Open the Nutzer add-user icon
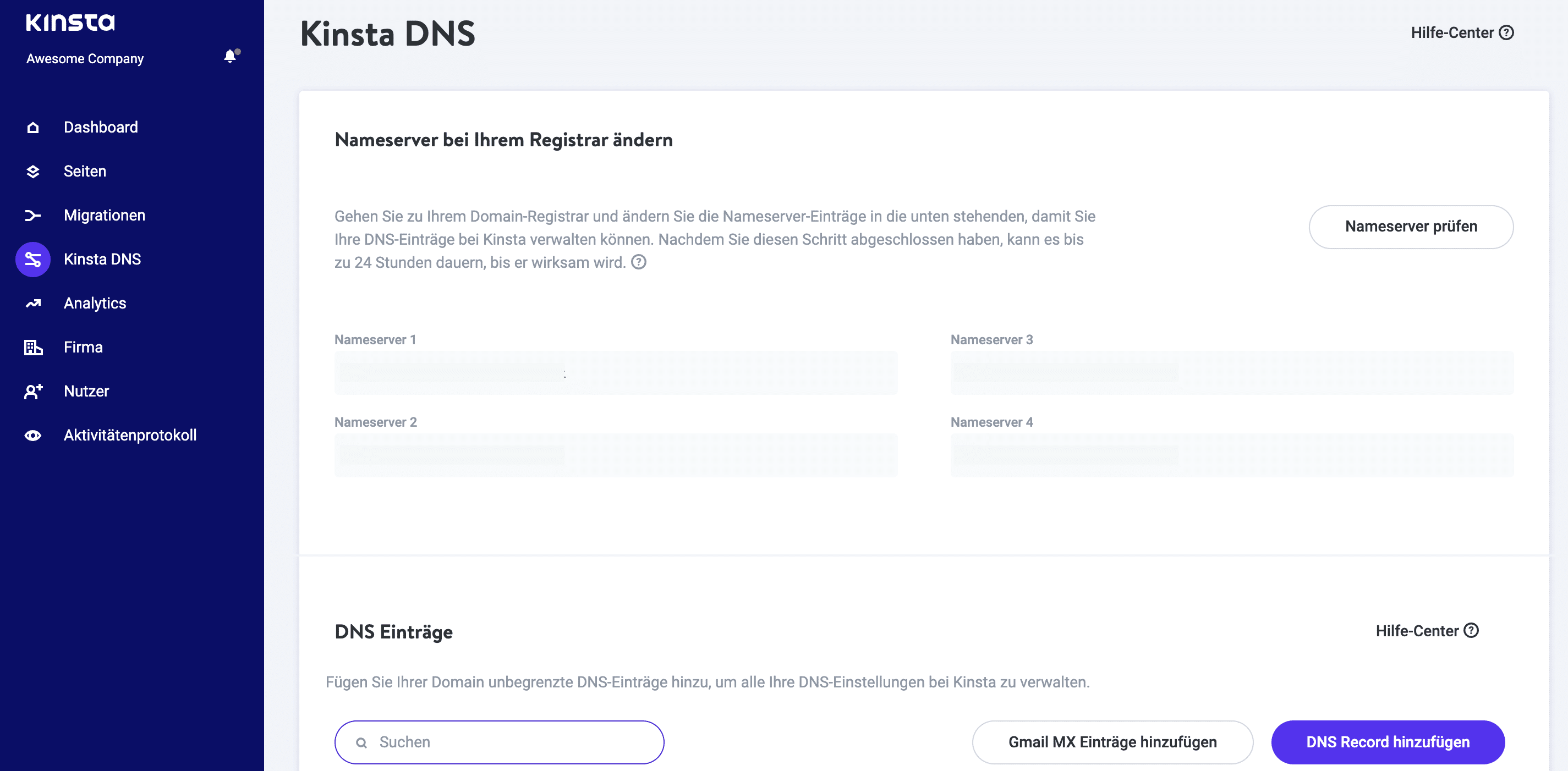1568x771 pixels. click(33, 392)
